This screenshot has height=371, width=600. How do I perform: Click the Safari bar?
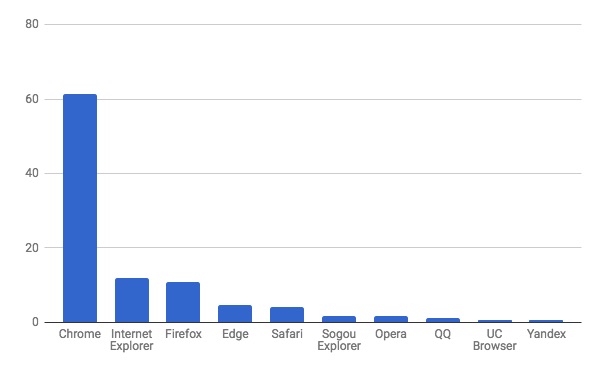(x=287, y=315)
